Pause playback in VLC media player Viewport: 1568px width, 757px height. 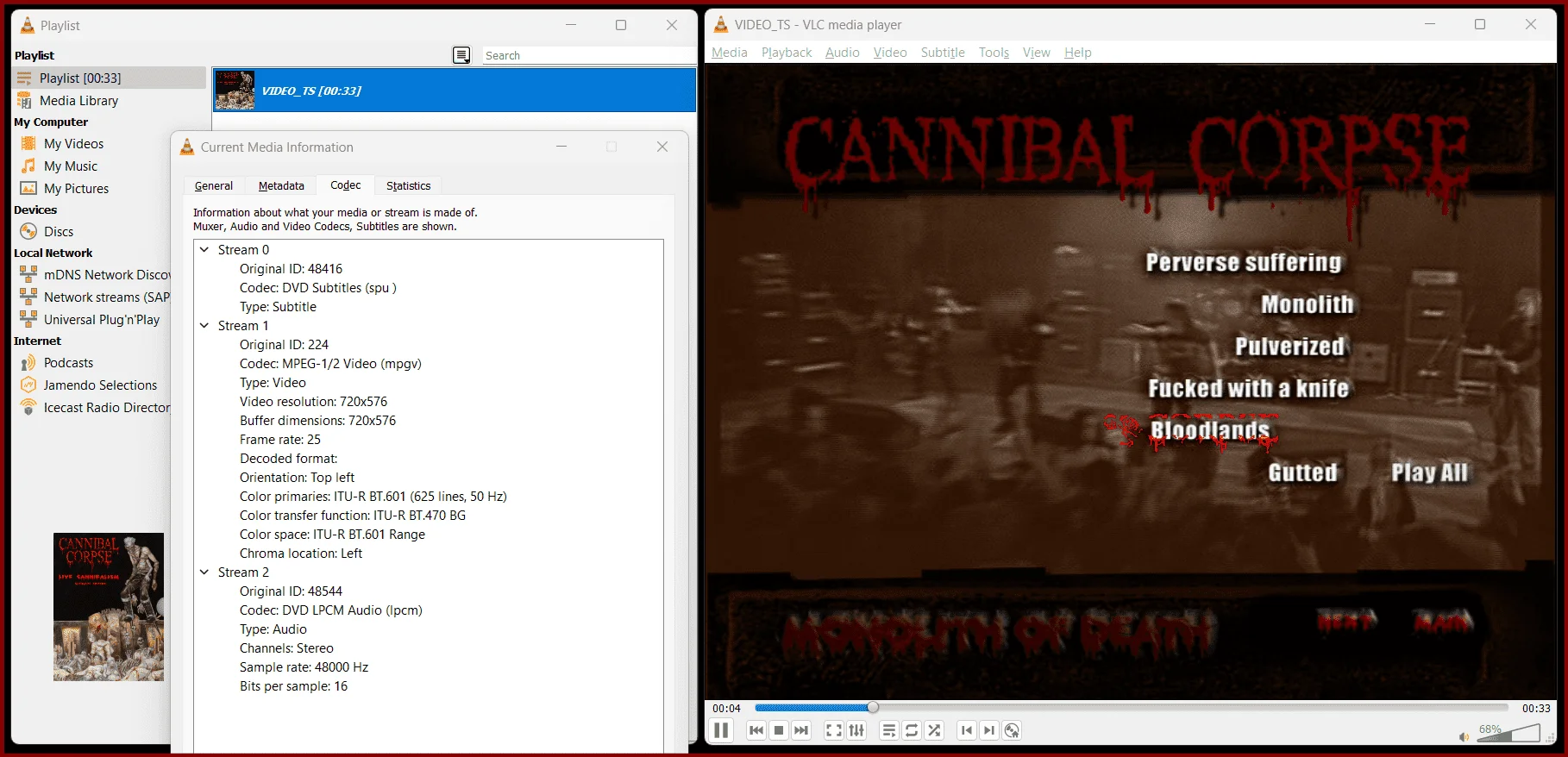click(721, 730)
